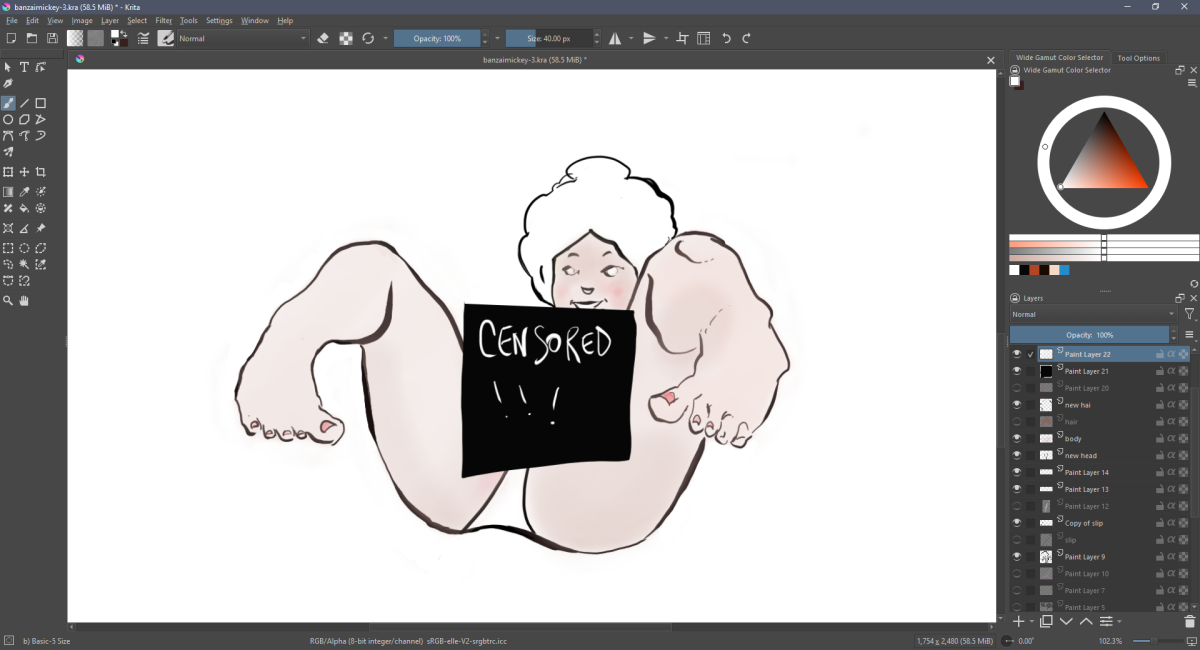The height and width of the screenshot is (650, 1200).
Task: Toggle visibility of new head layer
Action: [x=1017, y=455]
